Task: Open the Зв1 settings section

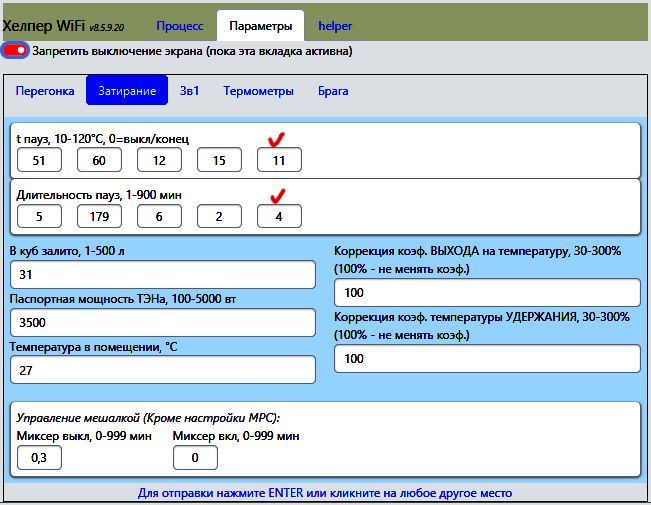Action: tap(190, 91)
